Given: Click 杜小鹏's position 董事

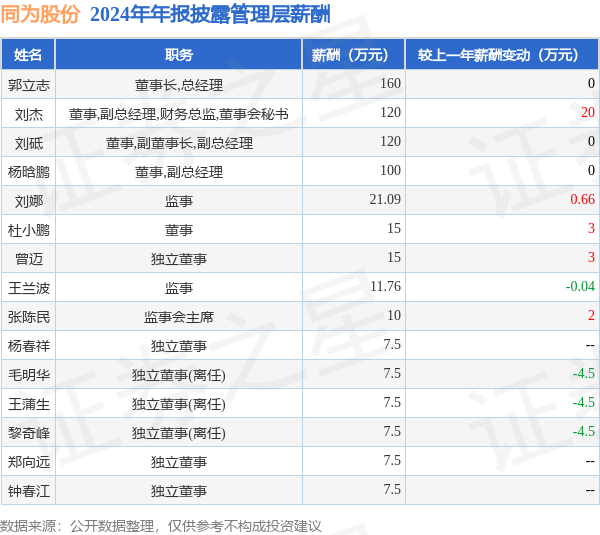Looking at the screenshot, I should (179, 230).
